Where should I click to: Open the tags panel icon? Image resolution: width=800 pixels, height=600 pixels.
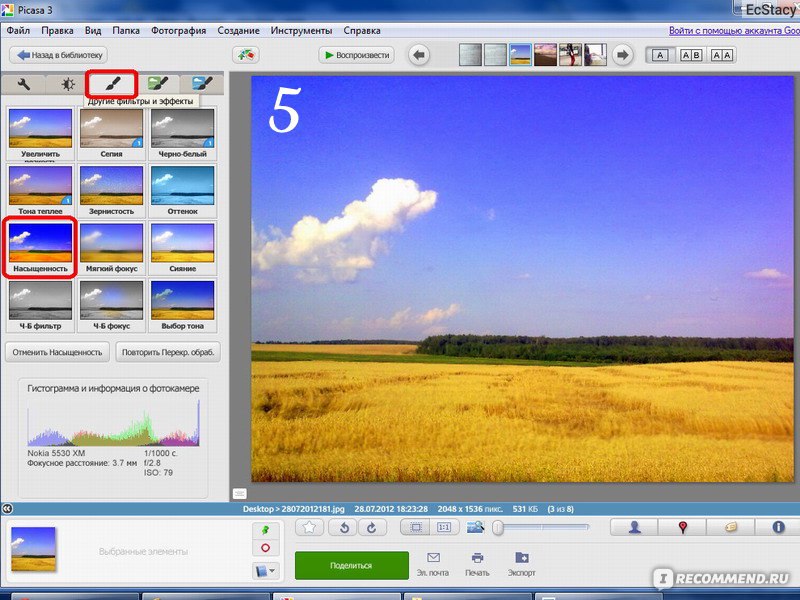click(731, 527)
